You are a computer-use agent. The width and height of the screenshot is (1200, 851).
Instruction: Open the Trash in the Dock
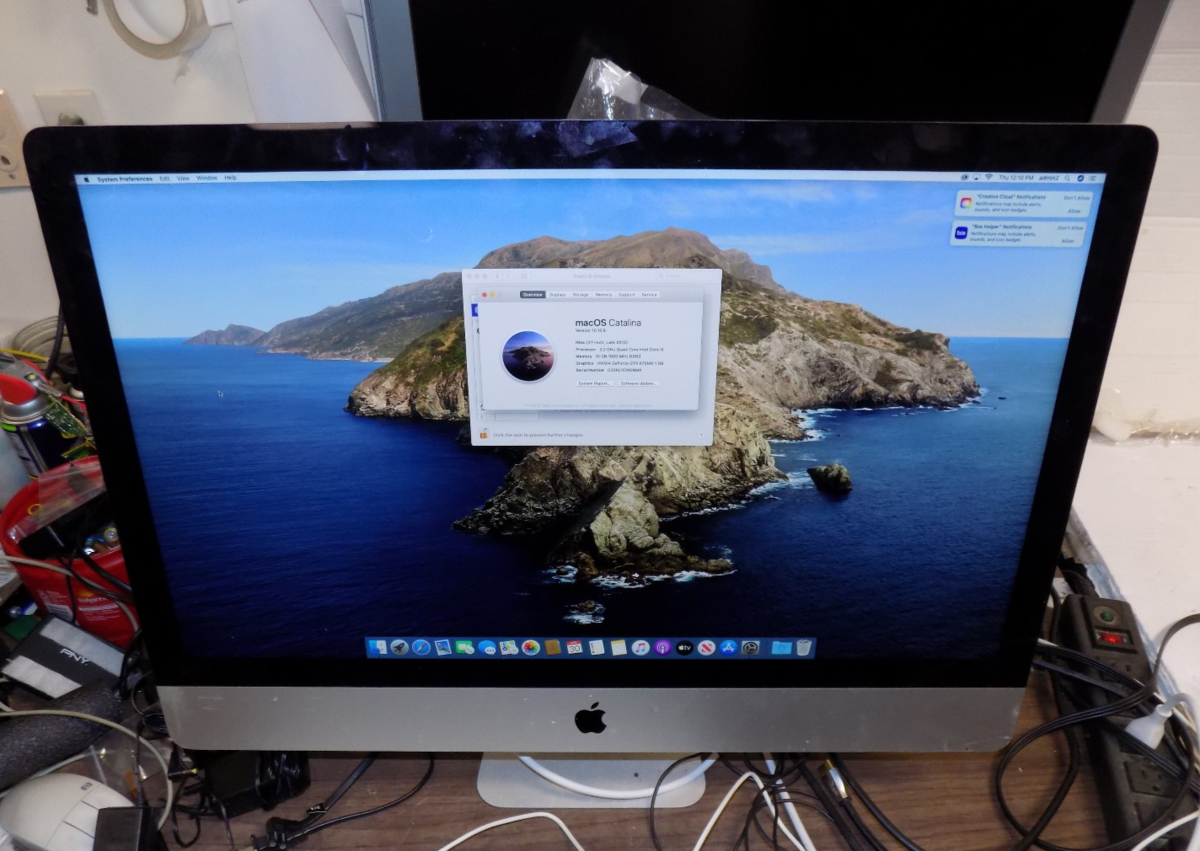tap(805, 647)
